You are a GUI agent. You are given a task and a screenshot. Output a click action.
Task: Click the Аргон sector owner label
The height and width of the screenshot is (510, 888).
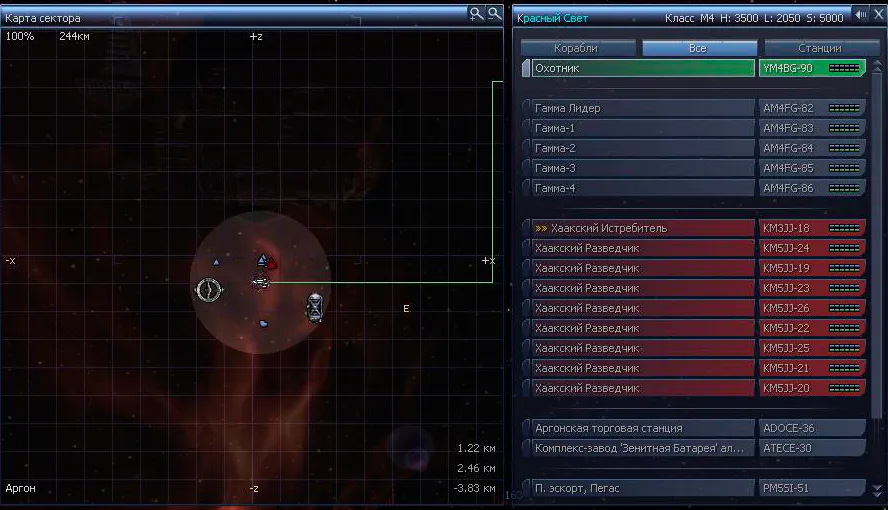coord(20,488)
